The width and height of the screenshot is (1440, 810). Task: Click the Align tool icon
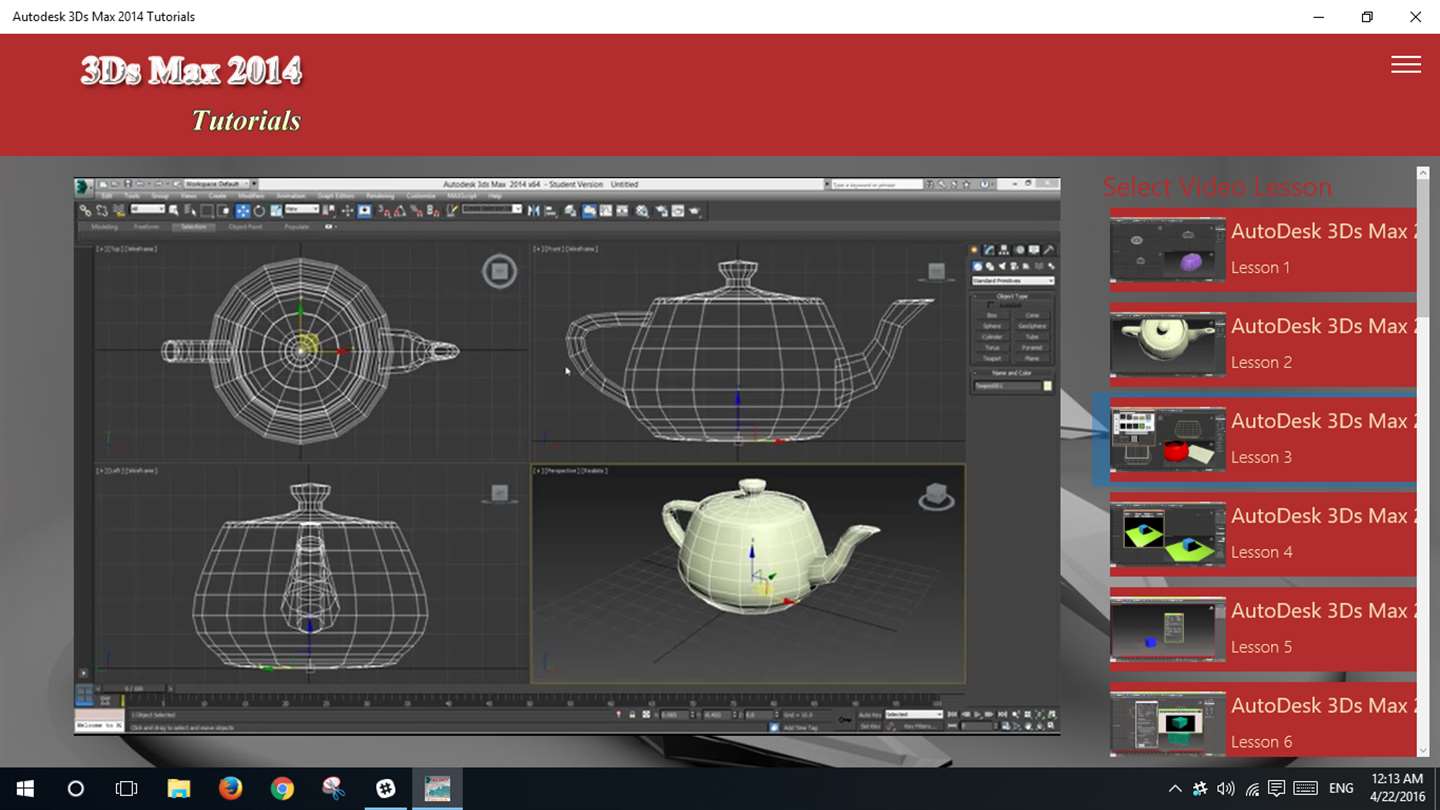point(549,211)
